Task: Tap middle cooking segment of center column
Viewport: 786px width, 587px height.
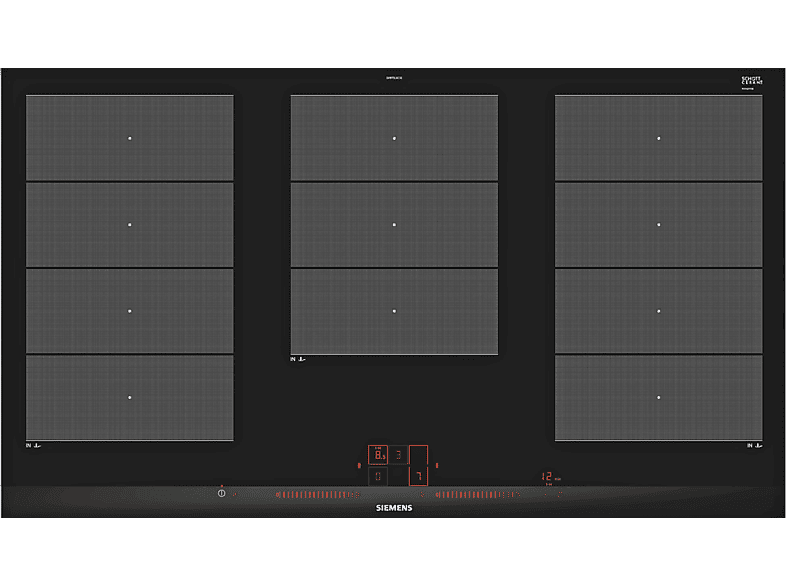Action: [395, 225]
